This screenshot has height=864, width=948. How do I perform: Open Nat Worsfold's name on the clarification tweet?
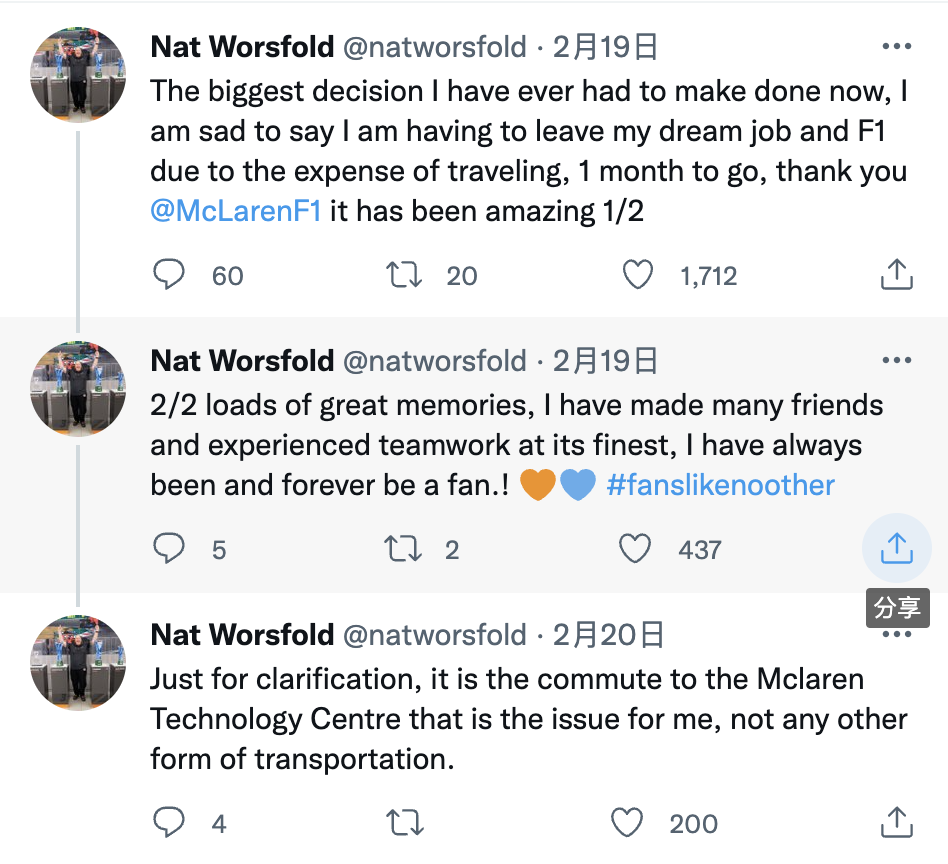[x=242, y=634]
